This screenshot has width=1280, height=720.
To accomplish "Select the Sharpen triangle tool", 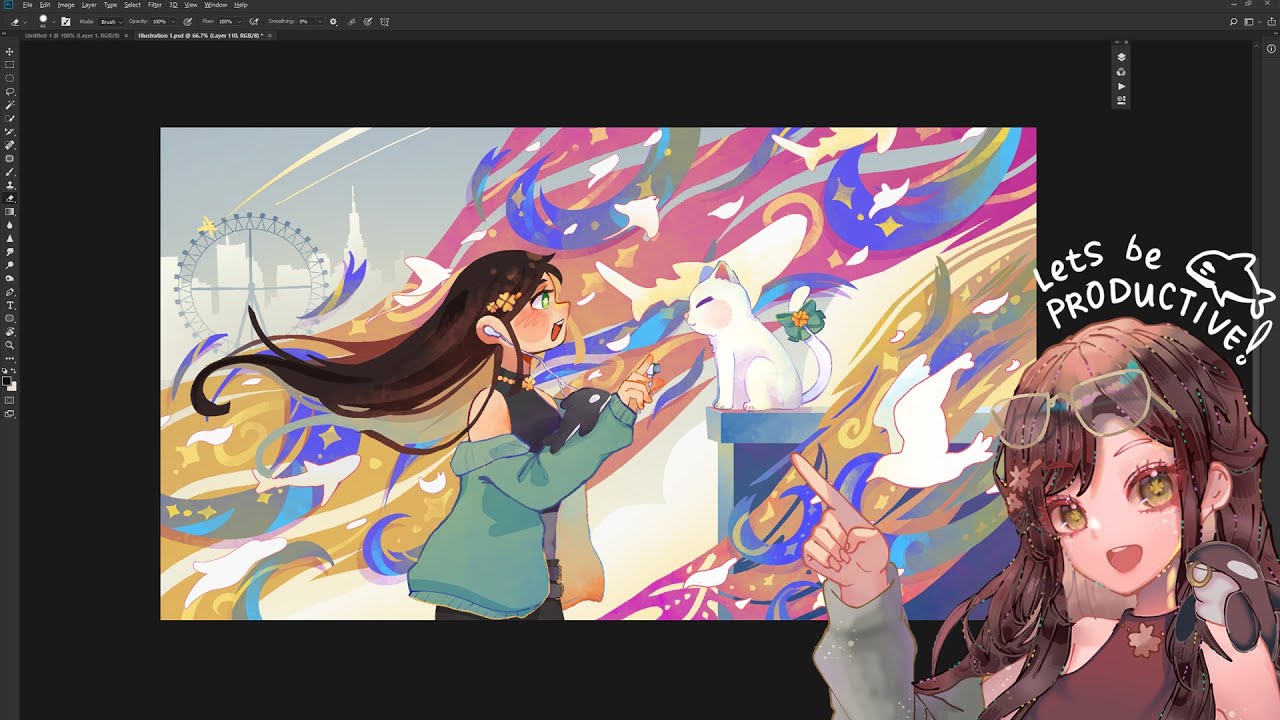I will (x=10, y=238).
